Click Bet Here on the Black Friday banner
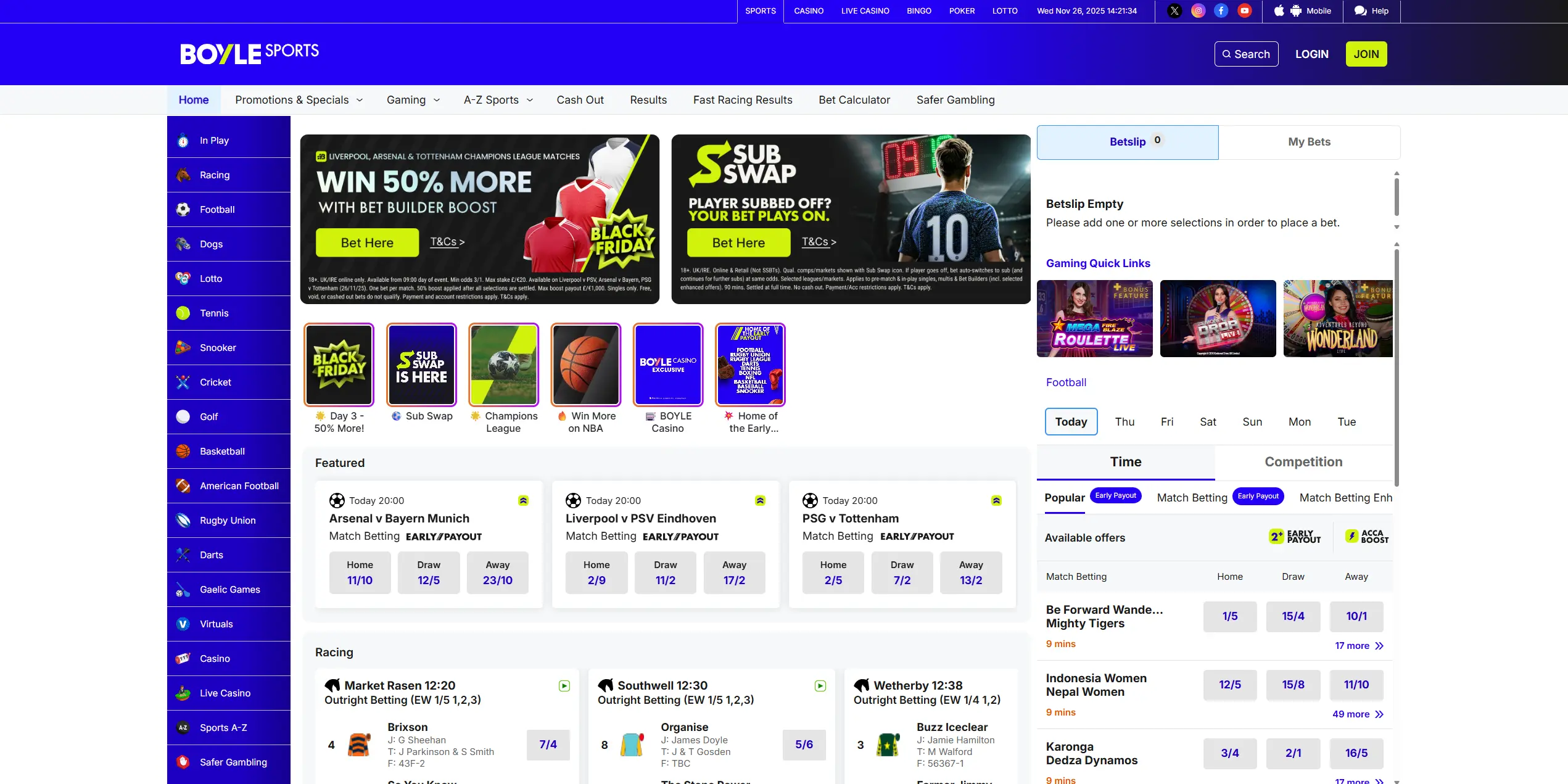This screenshot has height=784, width=1568. pos(366,242)
